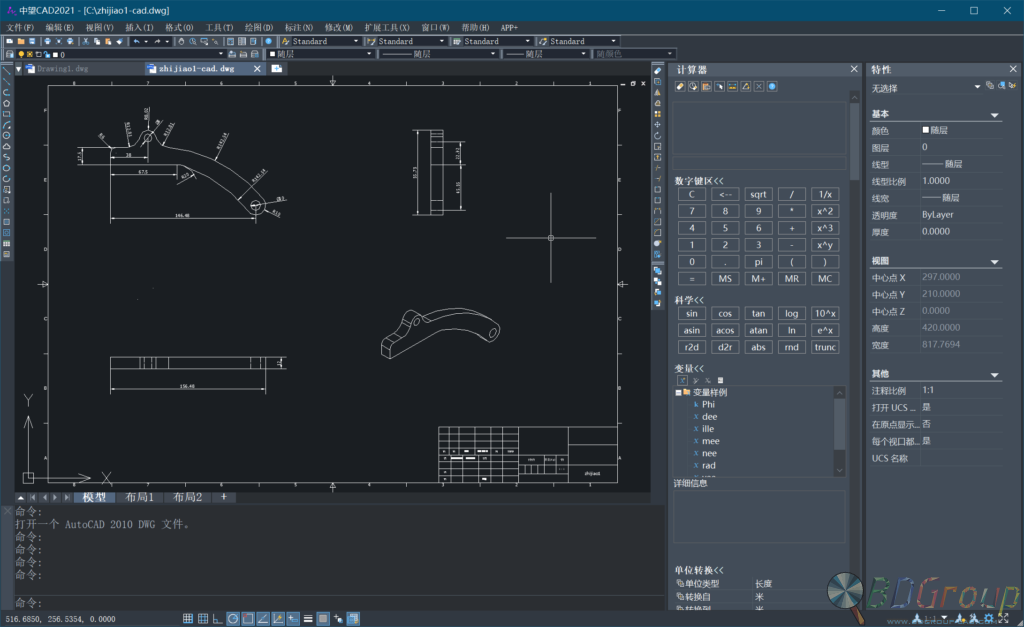Click the Redo arrow icon
Image resolution: width=1024 pixels, height=627 pixels.
[157, 41]
